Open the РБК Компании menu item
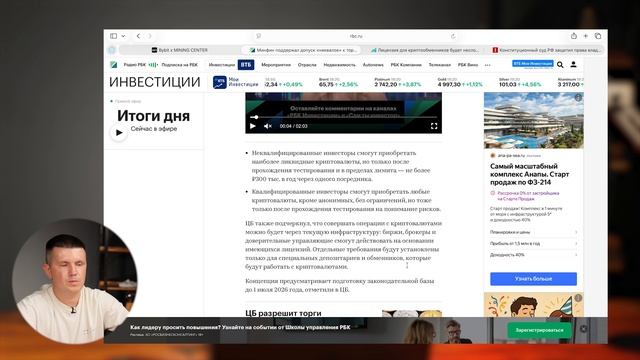 click(406, 64)
